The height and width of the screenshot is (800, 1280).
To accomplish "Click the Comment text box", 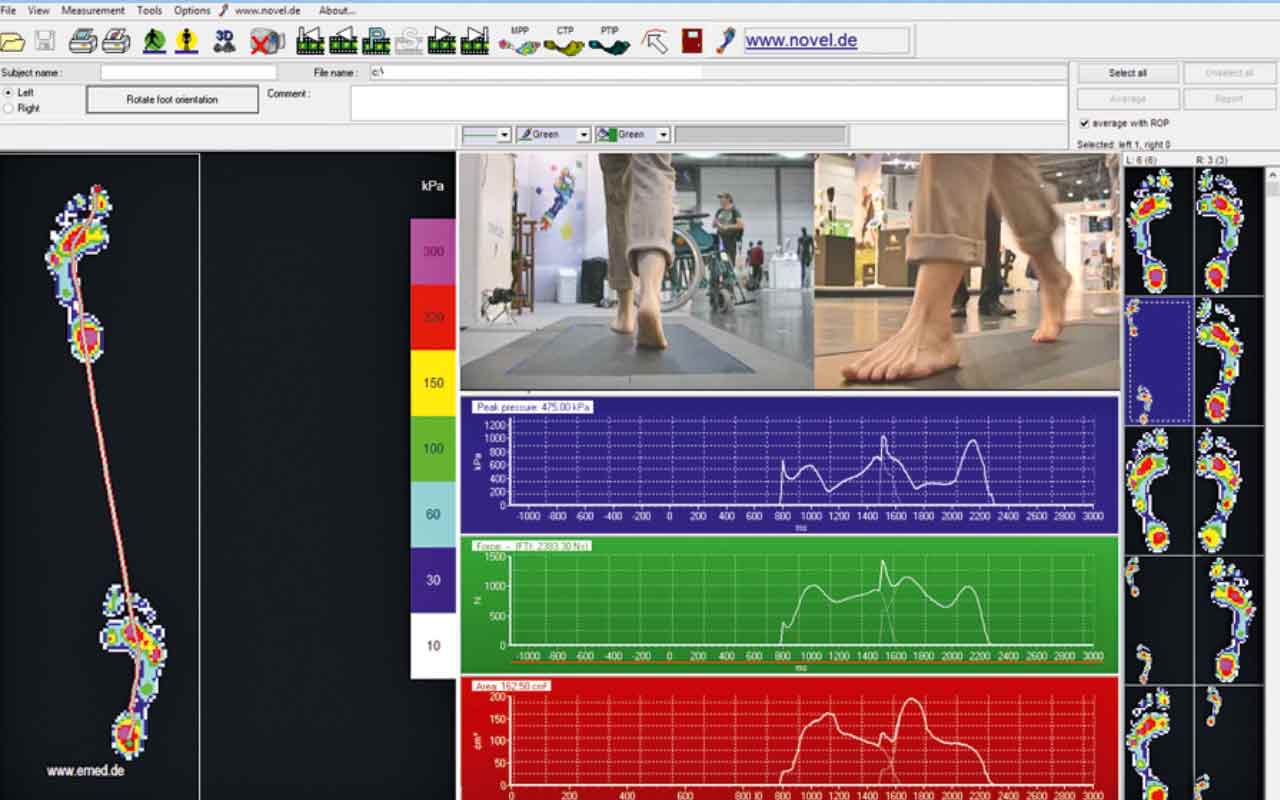I will point(709,103).
